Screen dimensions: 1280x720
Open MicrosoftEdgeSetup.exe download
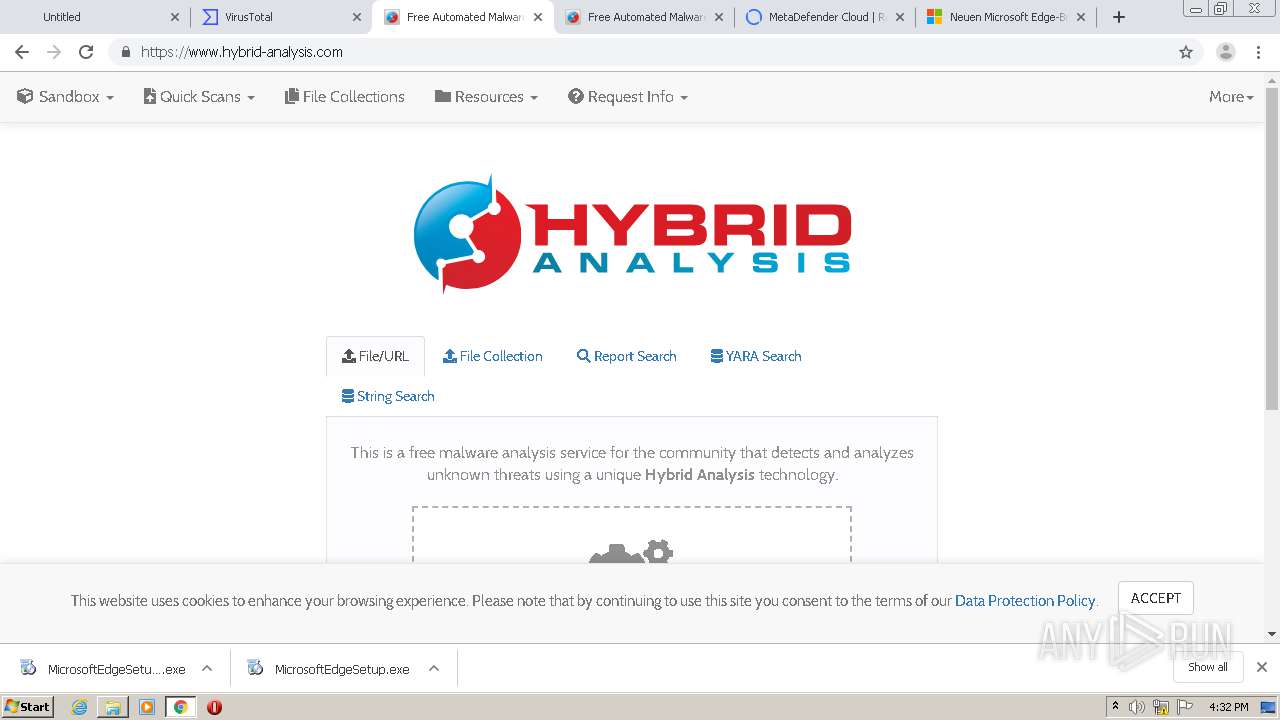330,669
